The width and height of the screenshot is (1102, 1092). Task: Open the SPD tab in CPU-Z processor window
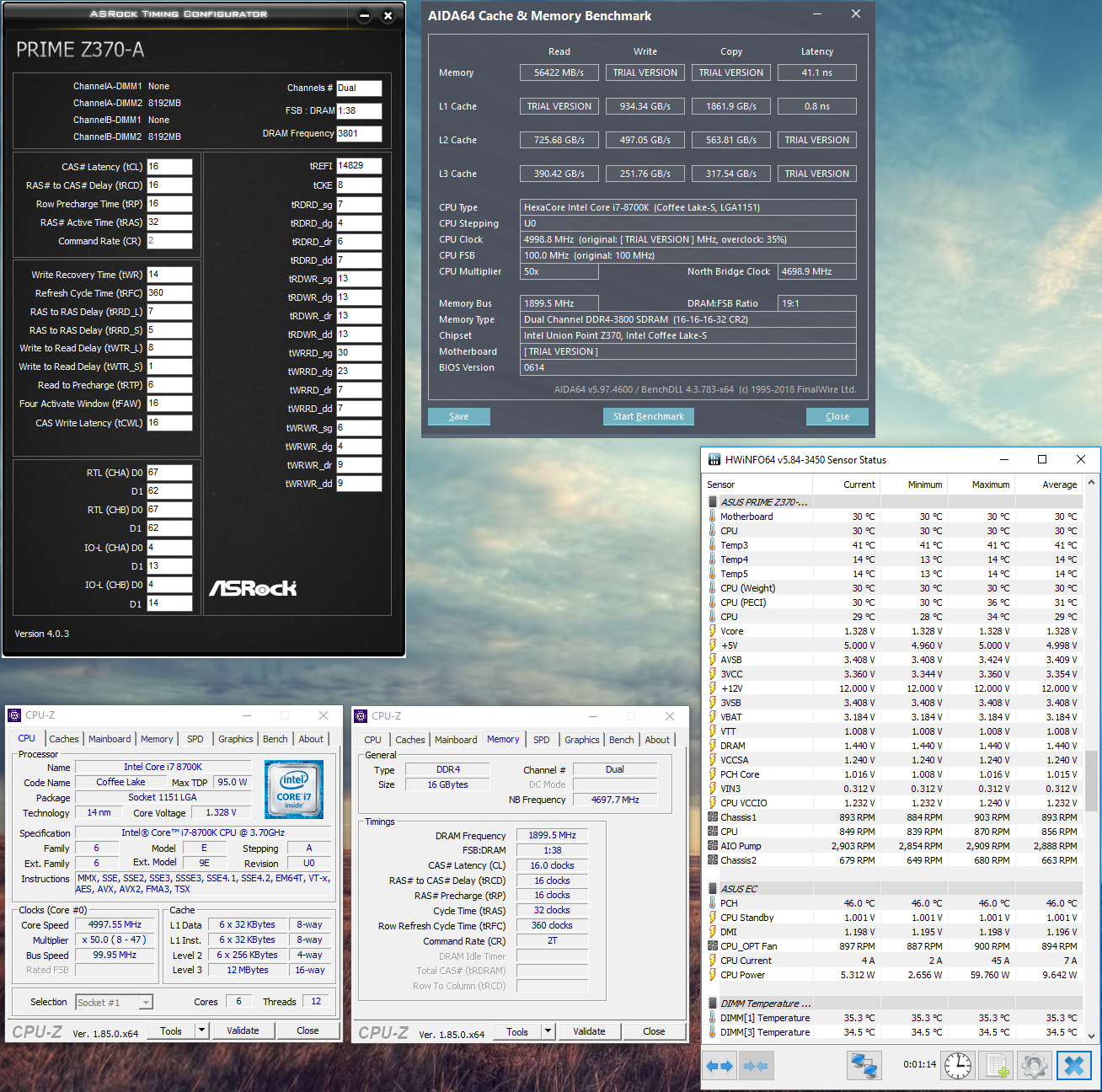[195, 739]
